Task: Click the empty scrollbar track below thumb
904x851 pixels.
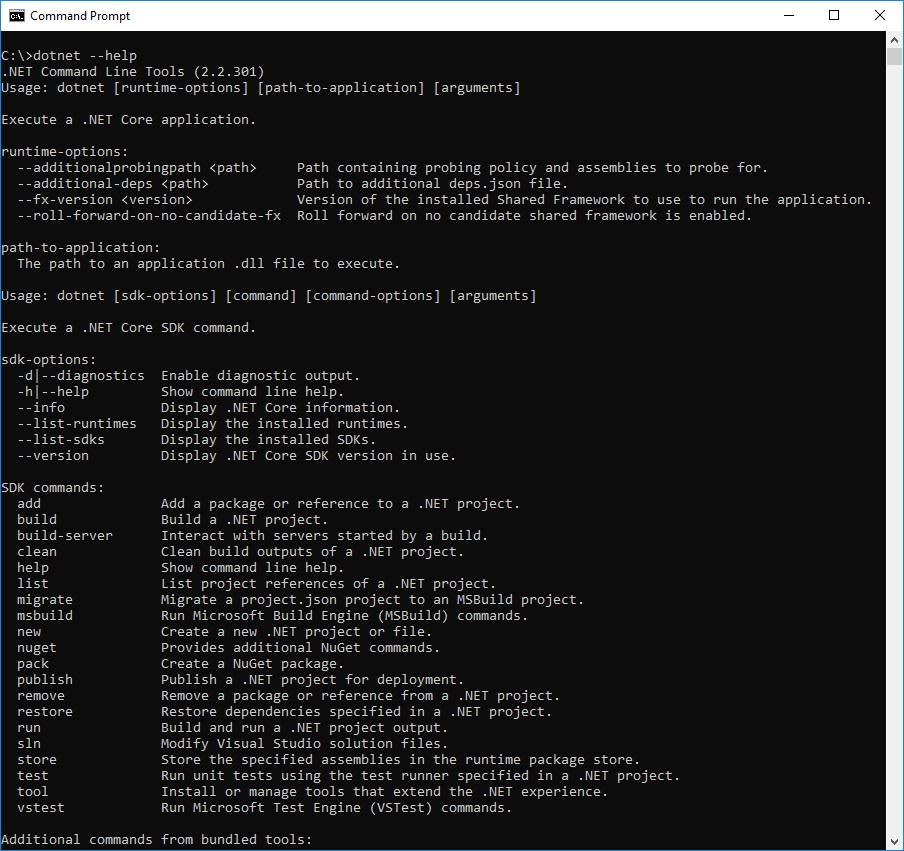Action: click(x=894, y=450)
